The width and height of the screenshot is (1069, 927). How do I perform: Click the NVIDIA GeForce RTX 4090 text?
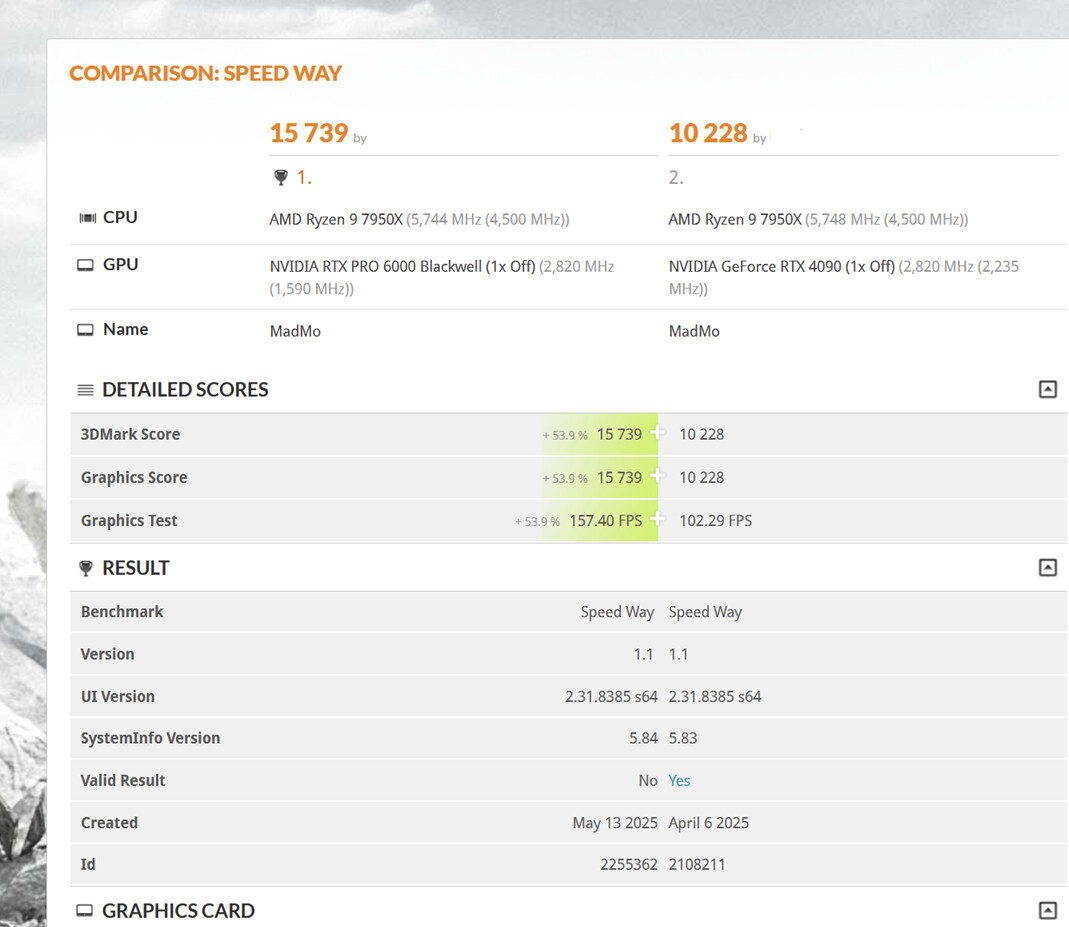pyautogui.click(x=781, y=267)
